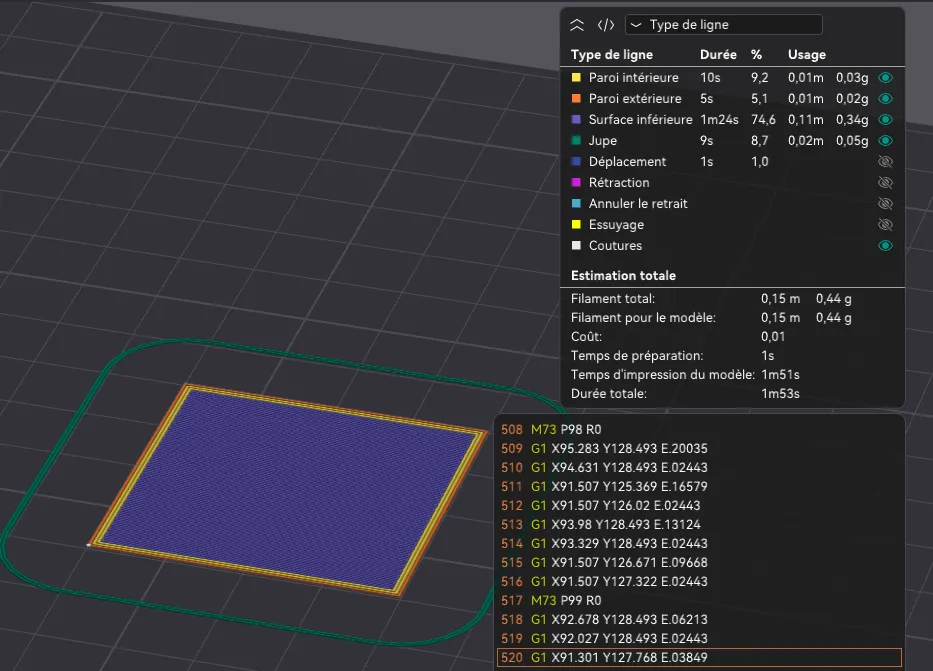Screen dimensions: 933x671
Task: Select the Paroi intérieure row label
Action: tap(633, 77)
